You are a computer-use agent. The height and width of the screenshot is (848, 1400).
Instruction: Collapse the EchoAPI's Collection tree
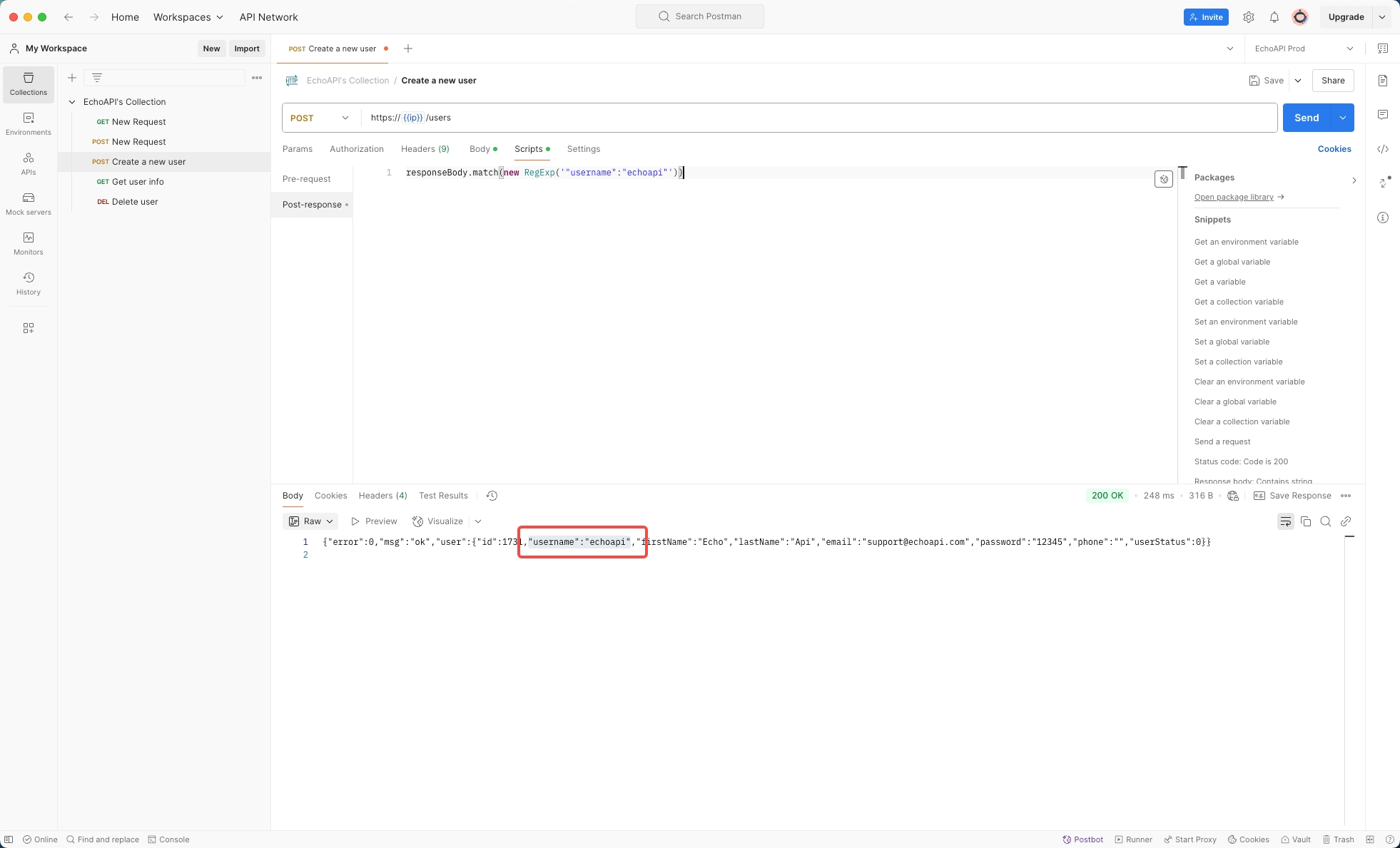[x=72, y=102]
